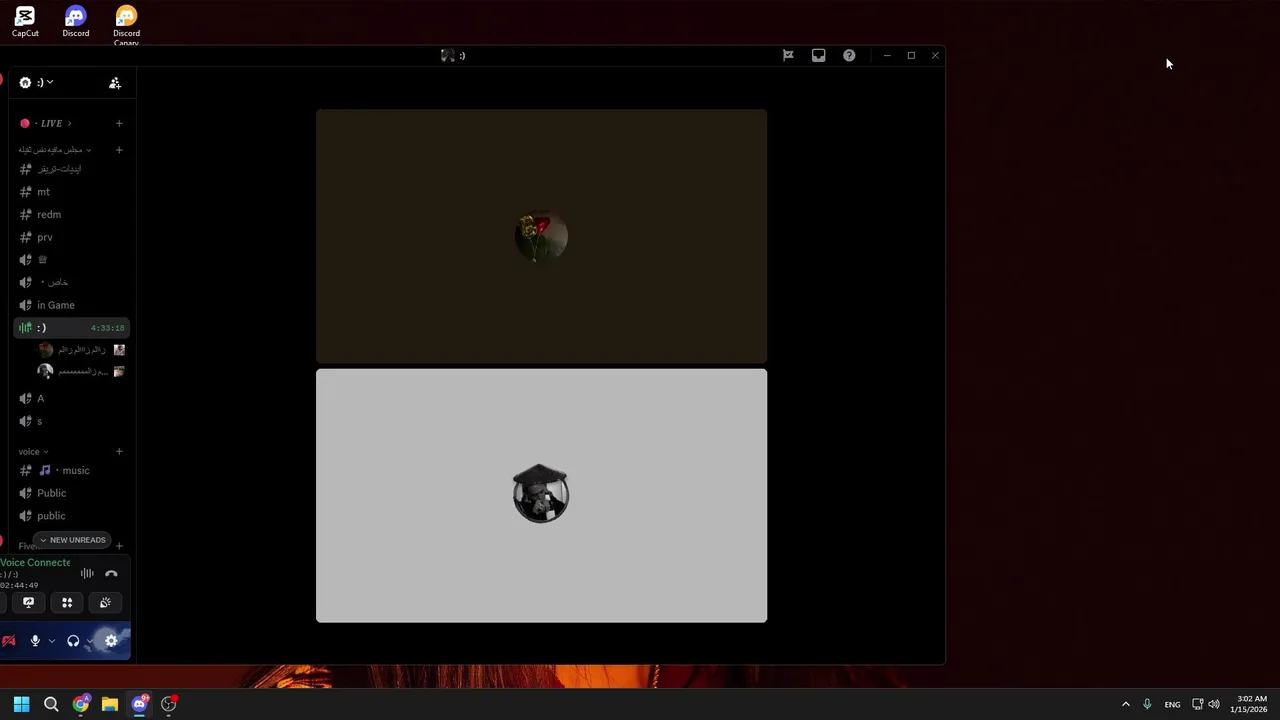The height and width of the screenshot is (720, 1280).
Task: Switch to Discord taskbar icon
Action: pos(139,704)
